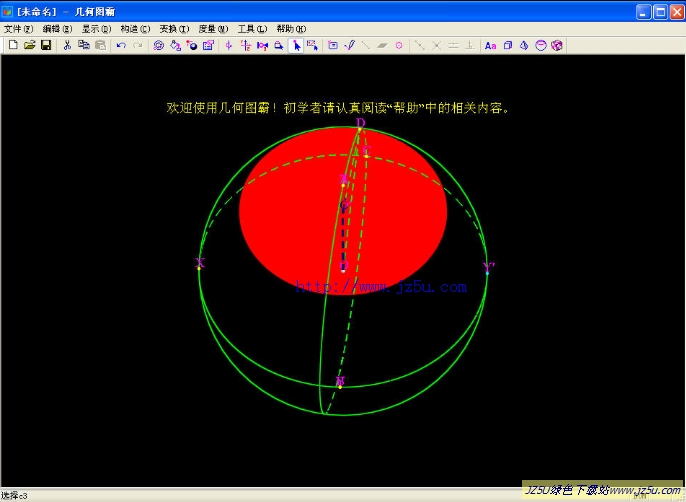Open the 工具 menu

pyautogui.click(x=252, y=29)
